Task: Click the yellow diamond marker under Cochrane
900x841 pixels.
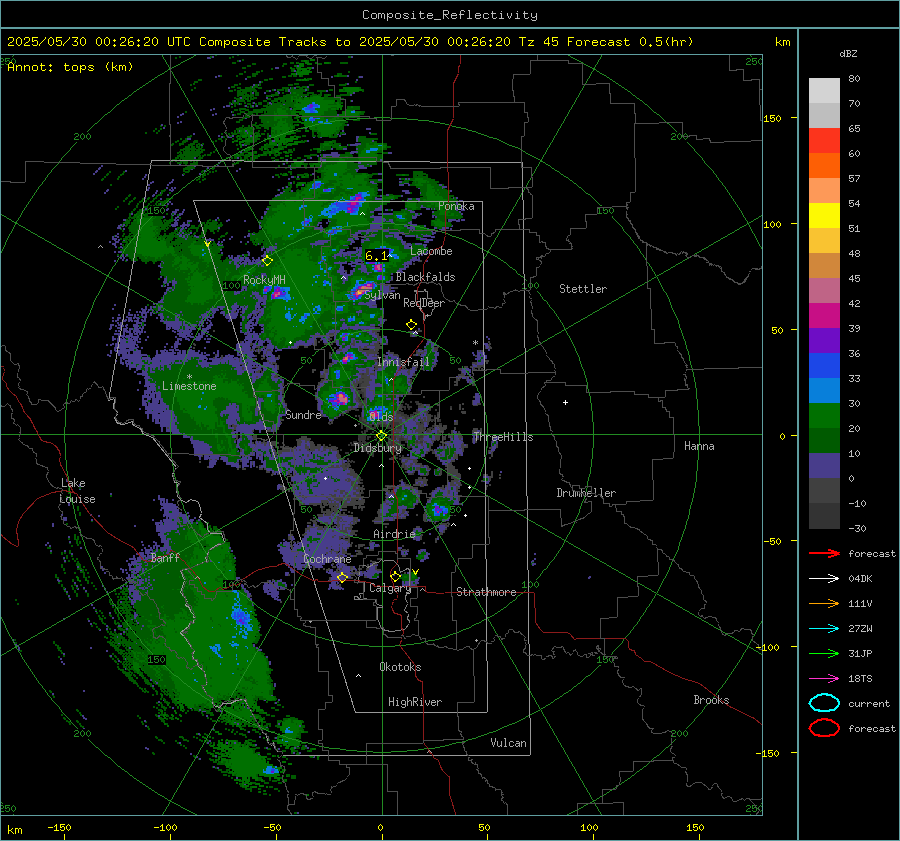Action: [342, 577]
